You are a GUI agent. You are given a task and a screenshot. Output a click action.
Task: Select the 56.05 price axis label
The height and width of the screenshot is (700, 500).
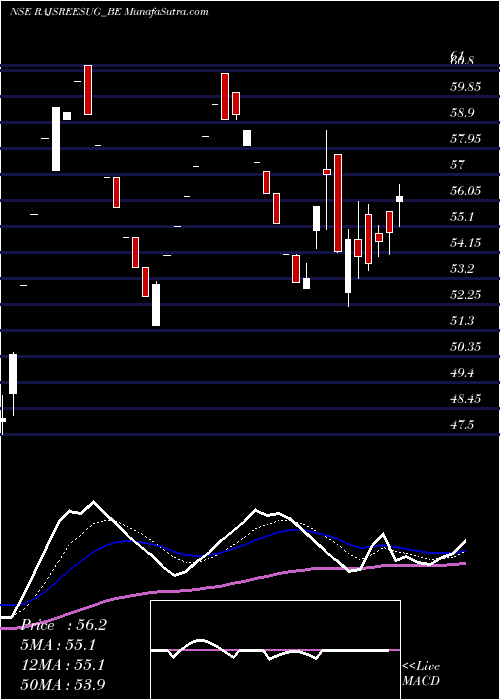466,191
